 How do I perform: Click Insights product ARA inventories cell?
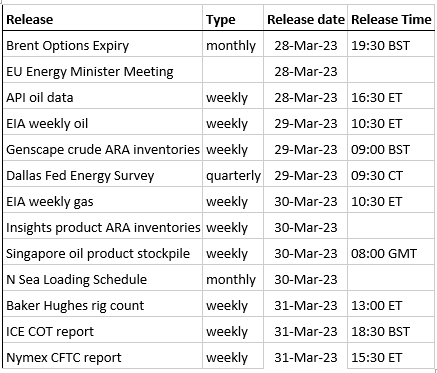pos(103,227)
